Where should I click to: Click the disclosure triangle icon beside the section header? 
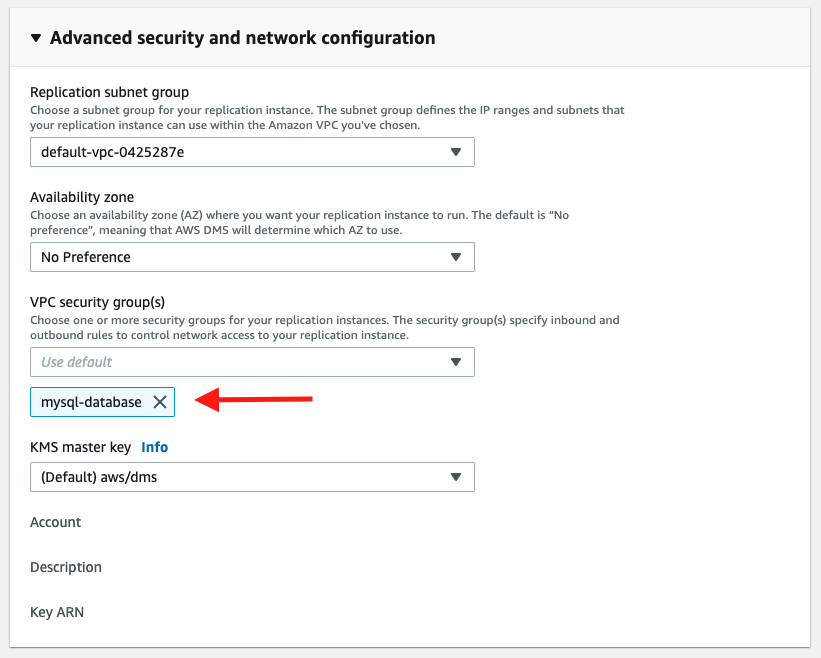tap(36, 37)
